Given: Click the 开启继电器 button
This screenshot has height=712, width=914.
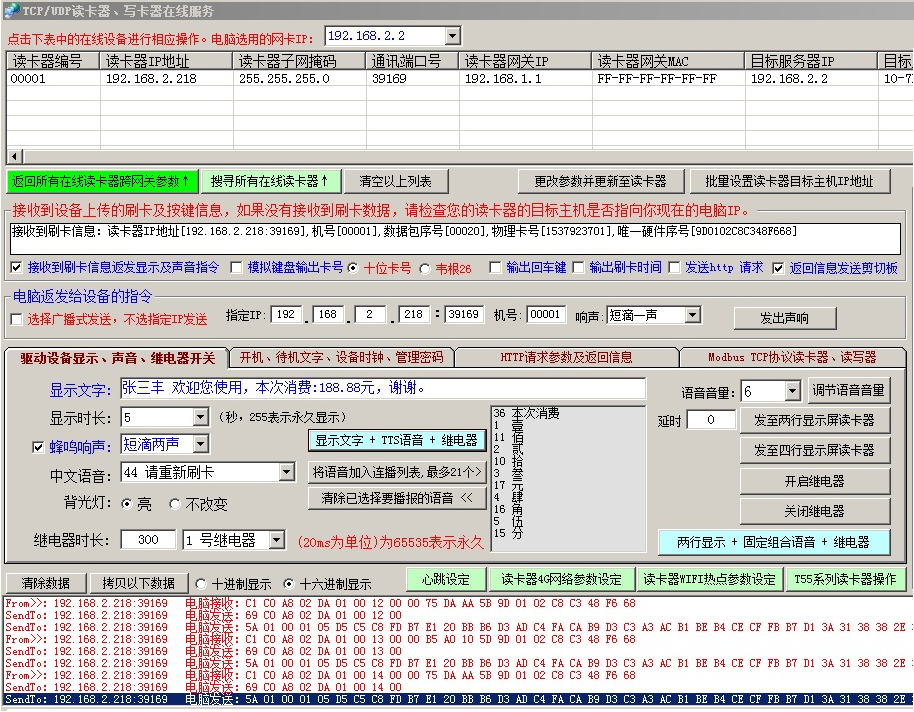Looking at the screenshot, I should click(x=814, y=481).
